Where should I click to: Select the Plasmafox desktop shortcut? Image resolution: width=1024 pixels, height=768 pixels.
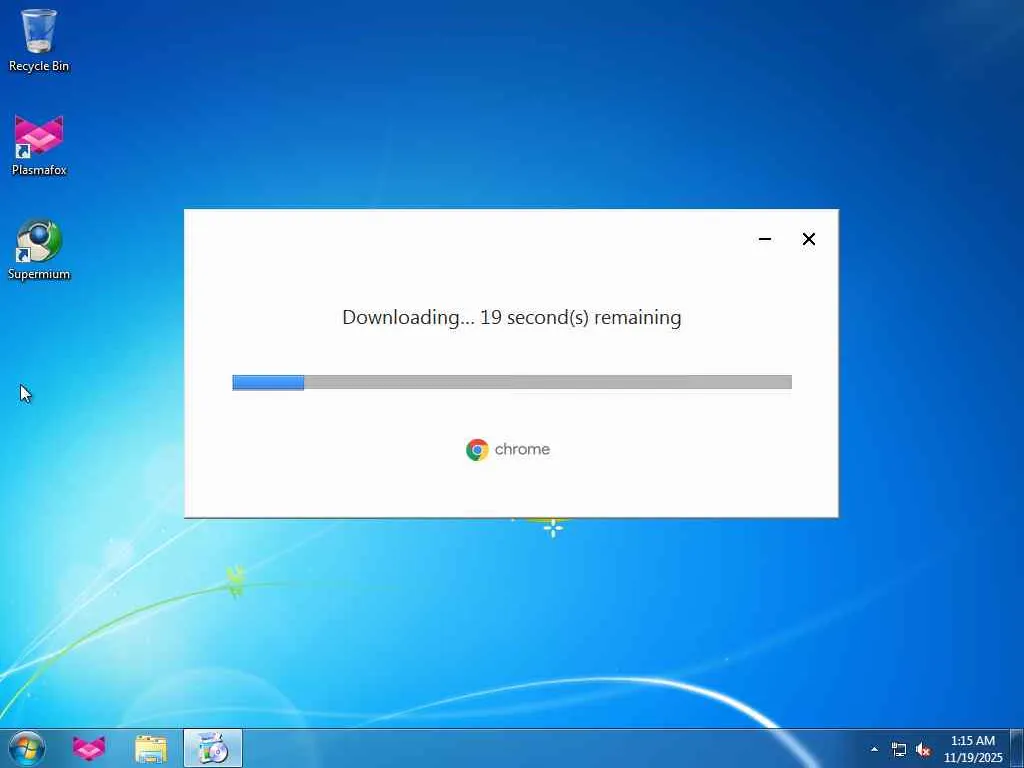pyautogui.click(x=39, y=145)
